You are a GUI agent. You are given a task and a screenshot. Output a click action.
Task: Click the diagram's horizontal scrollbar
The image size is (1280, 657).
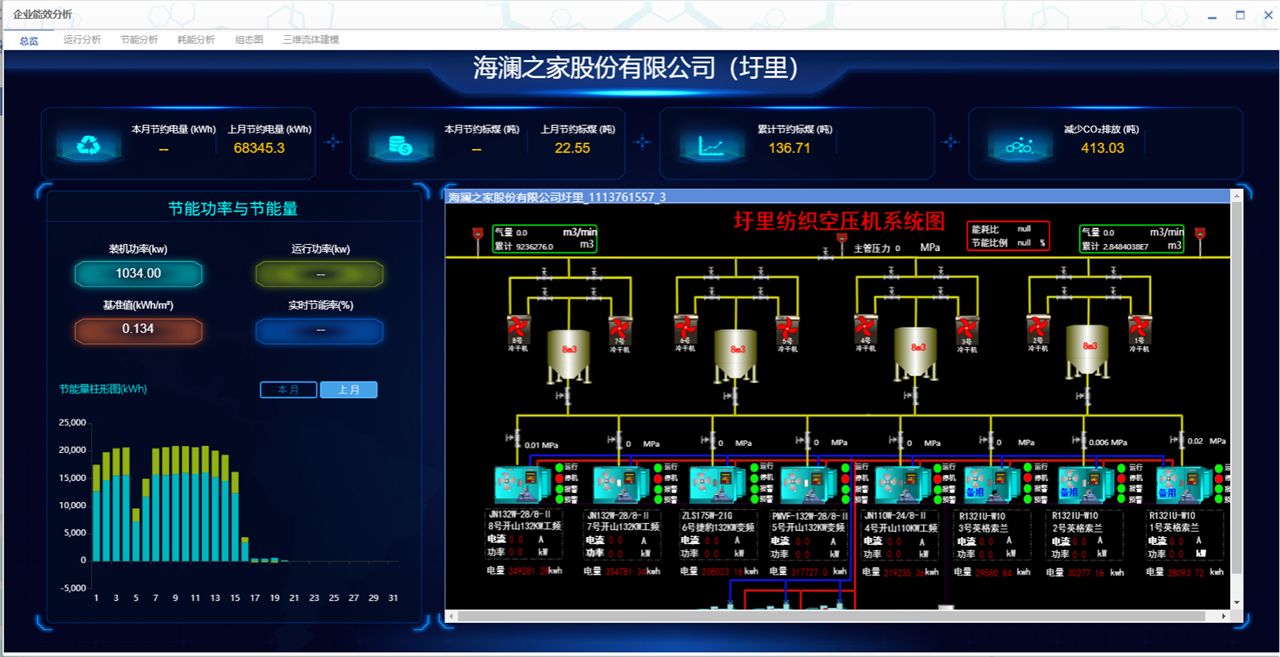(x=838, y=616)
